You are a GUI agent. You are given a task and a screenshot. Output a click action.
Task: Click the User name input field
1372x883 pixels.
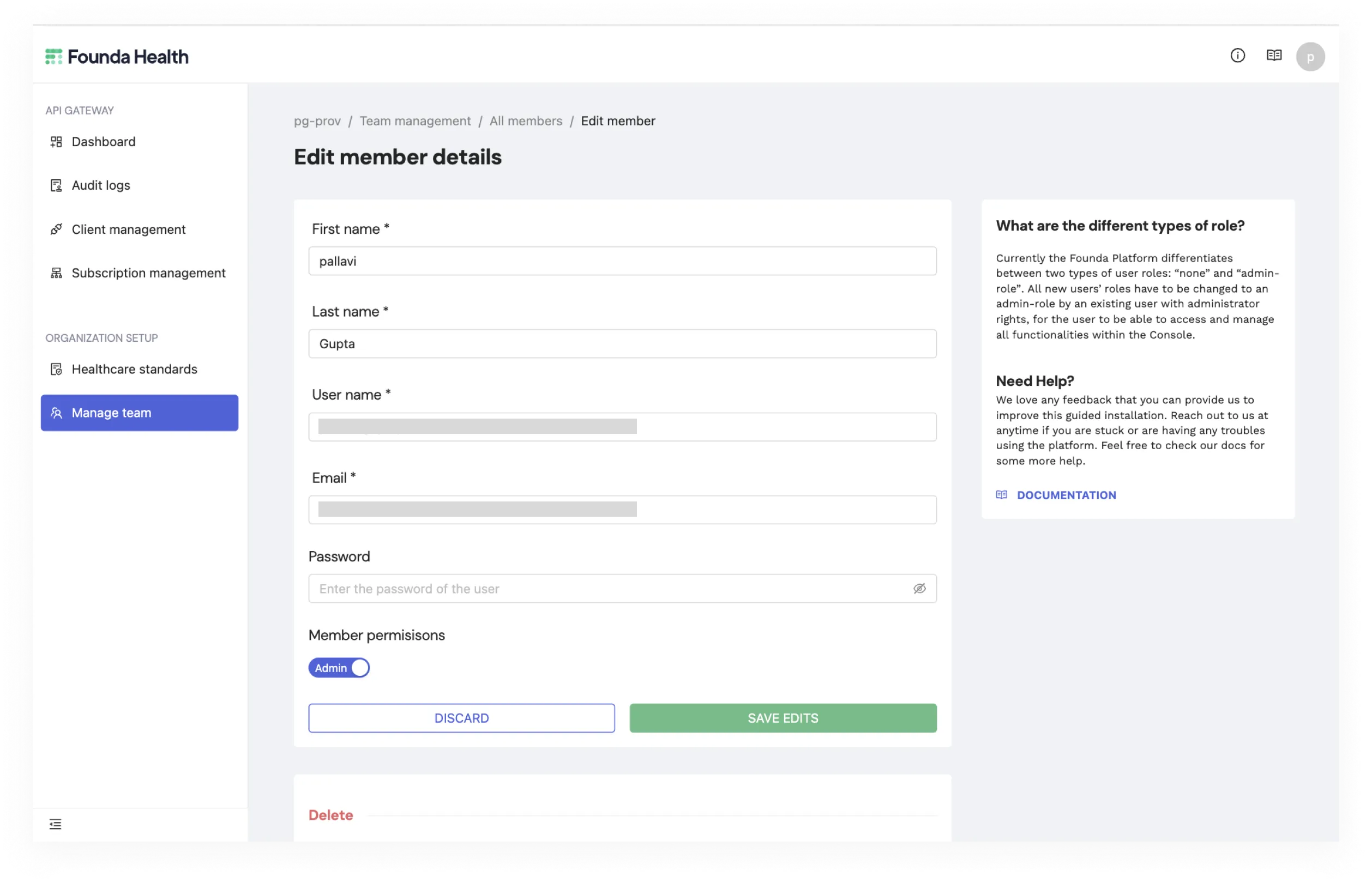pos(622,427)
